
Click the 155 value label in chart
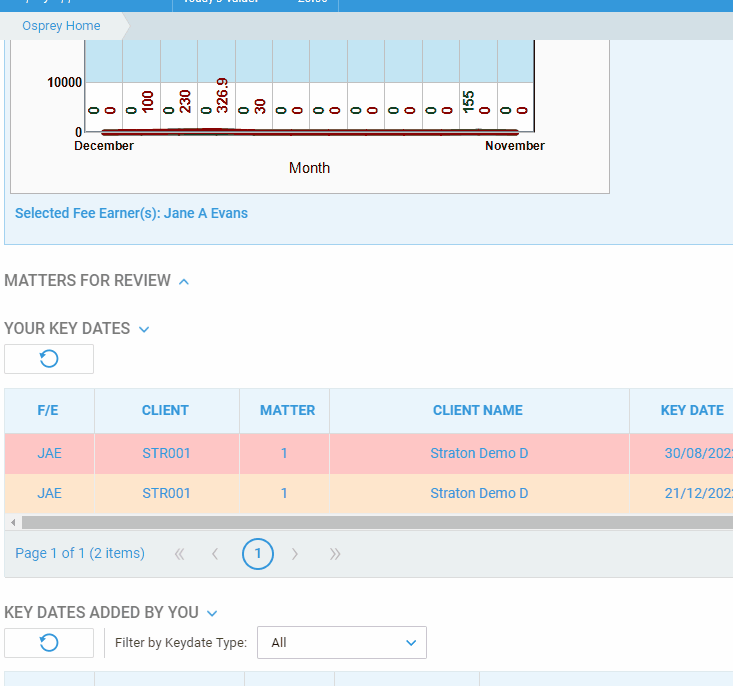(468, 101)
